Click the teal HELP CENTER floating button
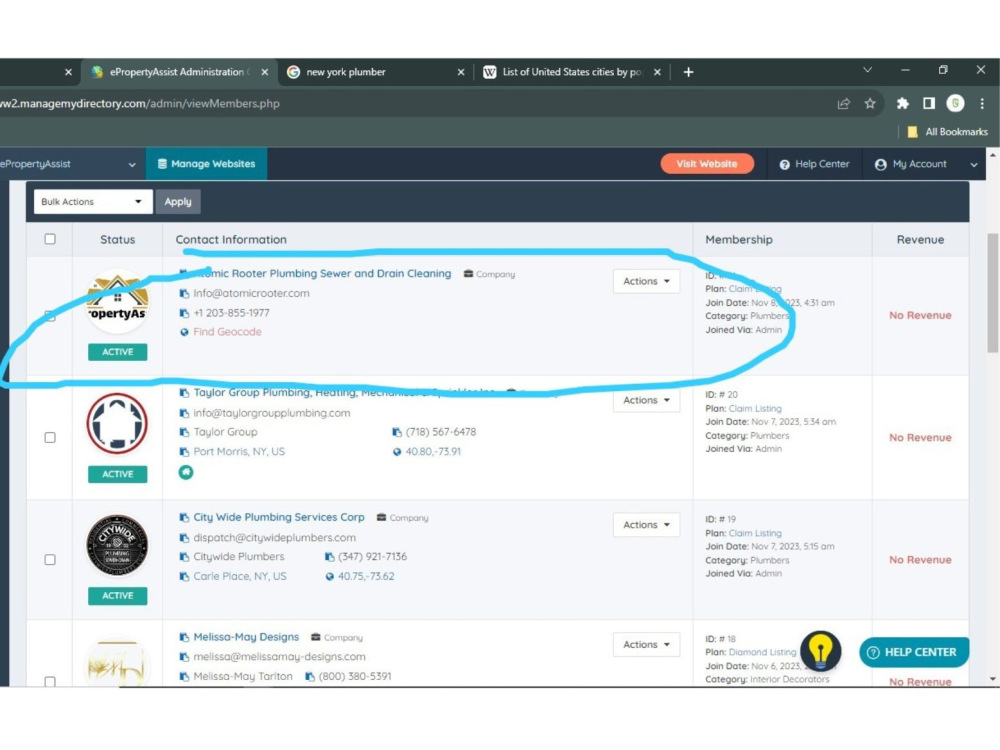The height and width of the screenshot is (750, 1000). [914, 652]
